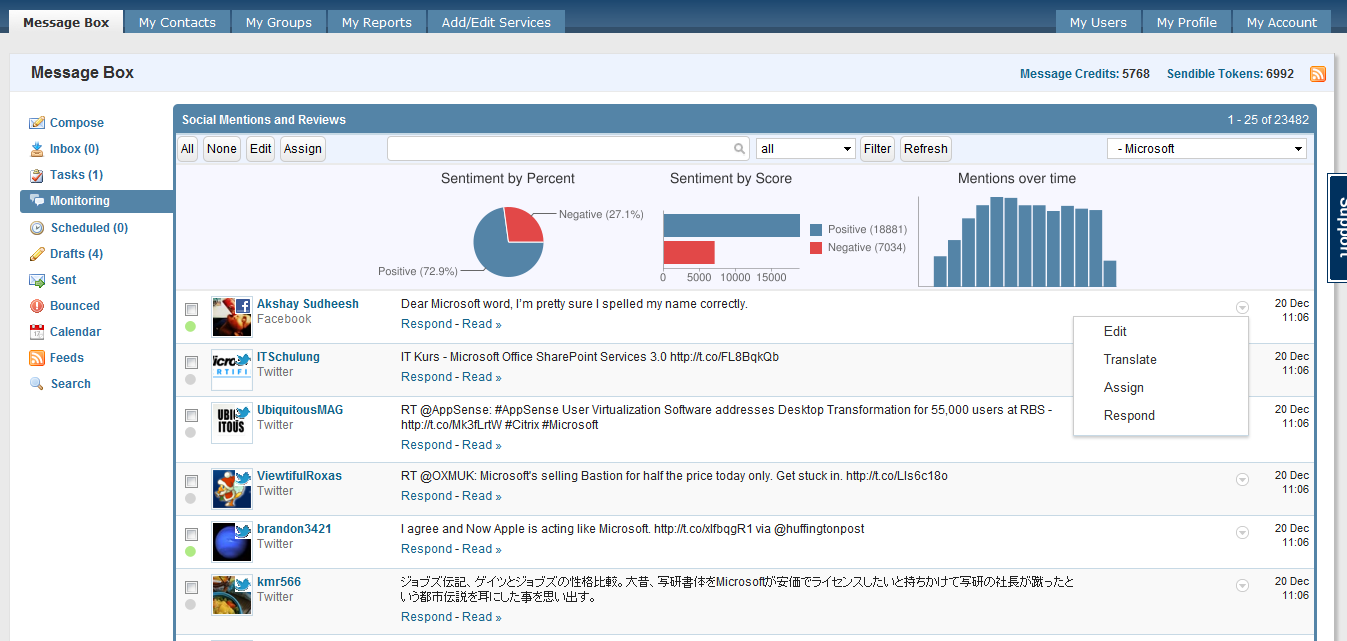Open brandon3421's Twitter avatar
Image resolution: width=1347 pixels, height=641 pixels.
[232, 542]
